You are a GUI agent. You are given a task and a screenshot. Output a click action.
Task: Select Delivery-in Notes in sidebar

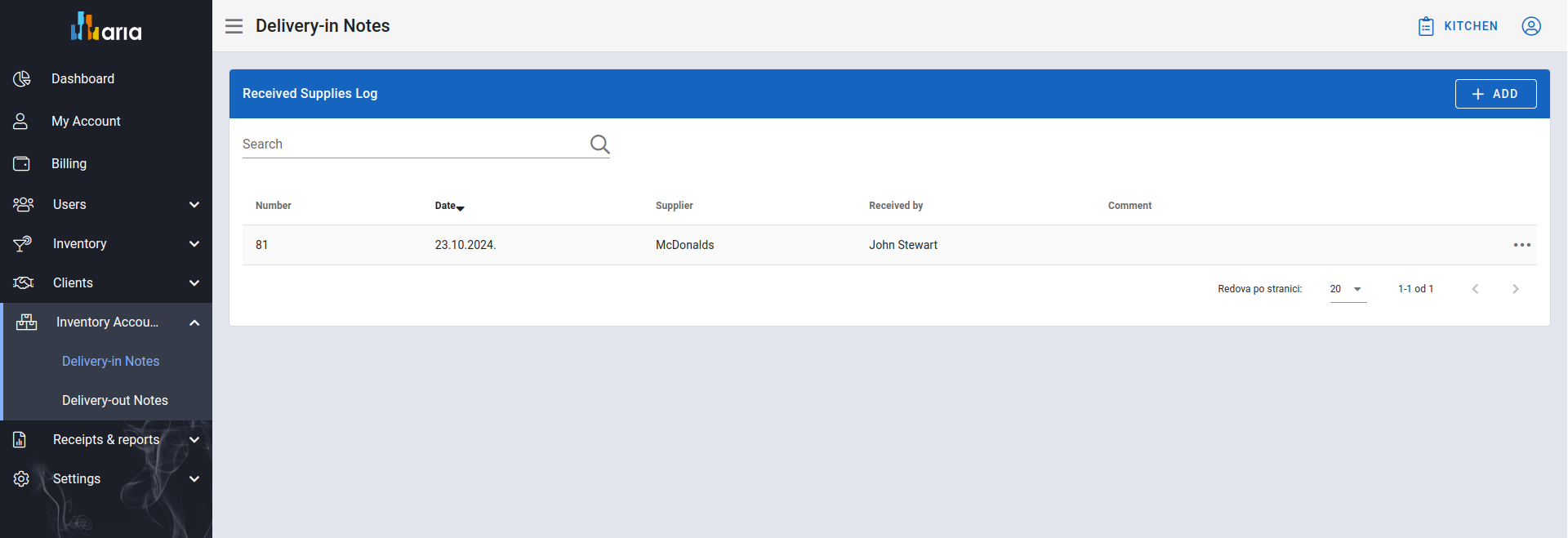[111, 361]
